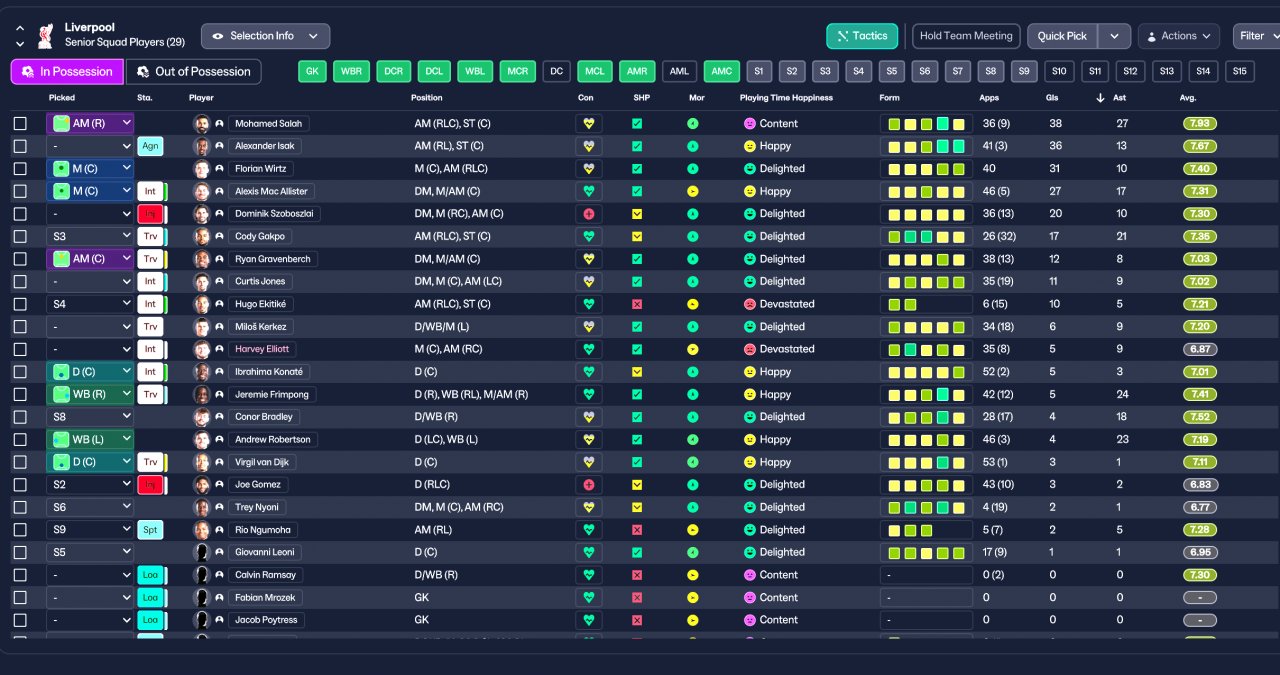
Task: Open the Filter dropdown
Action: click(x=1256, y=36)
